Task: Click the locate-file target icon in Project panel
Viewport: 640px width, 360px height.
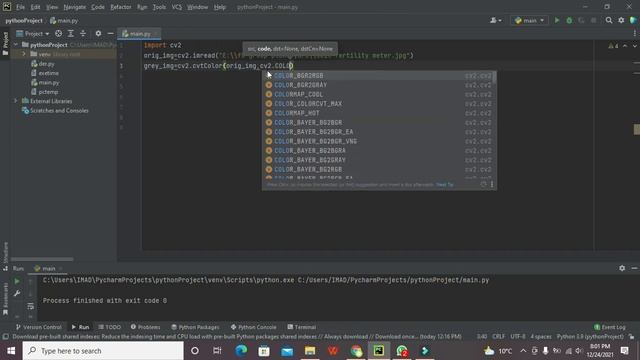Action: pyautogui.click(x=58, y=33)
